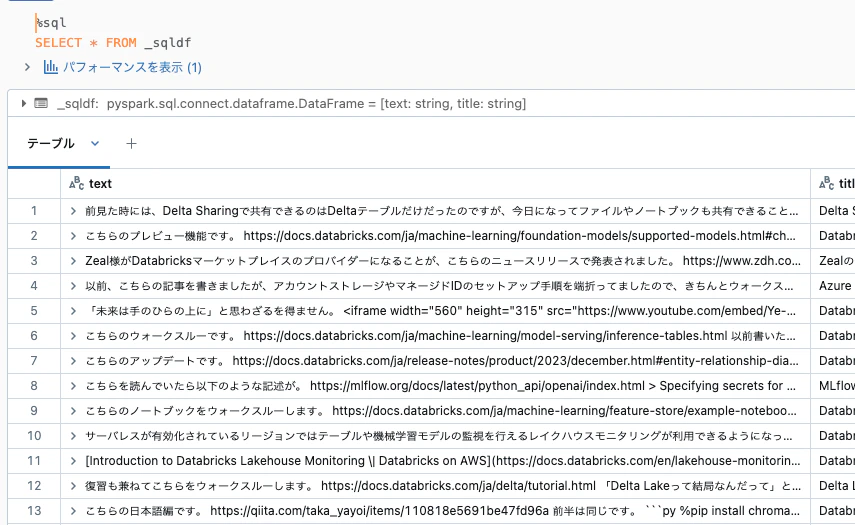Screen dimensions: 855x525
Task: Expand row 13 text cell about qiita
Action: (73, 511)
